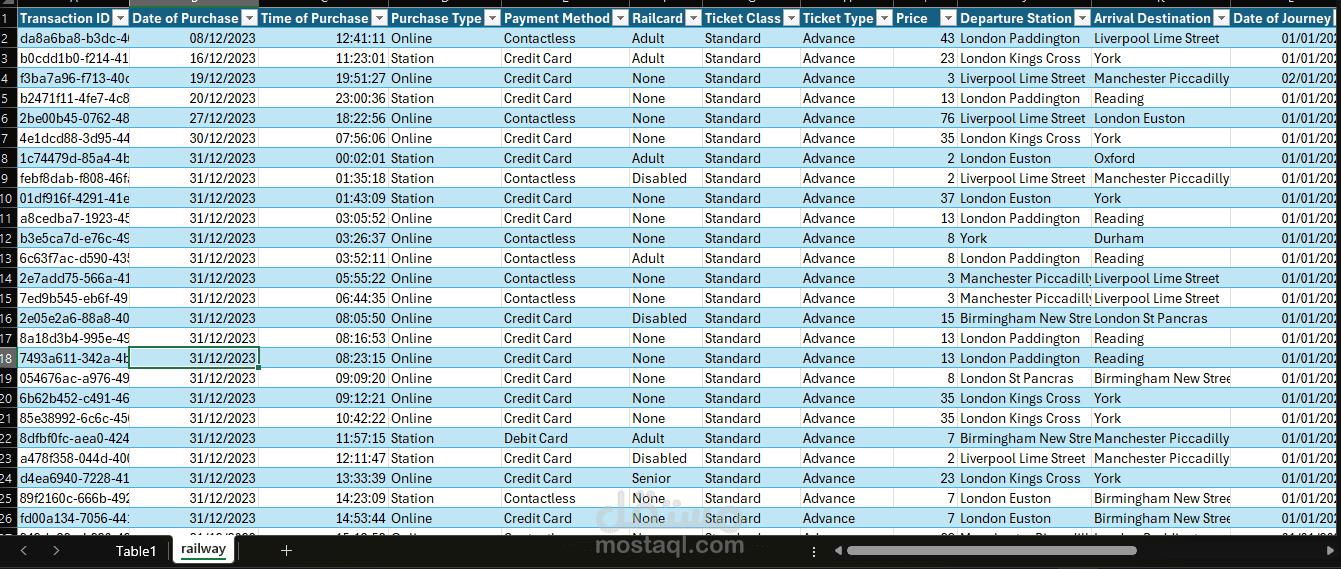Open the Departure Station filter dropdown
The width and height of the screenshot is (1341, 569).
[1082, 18]
